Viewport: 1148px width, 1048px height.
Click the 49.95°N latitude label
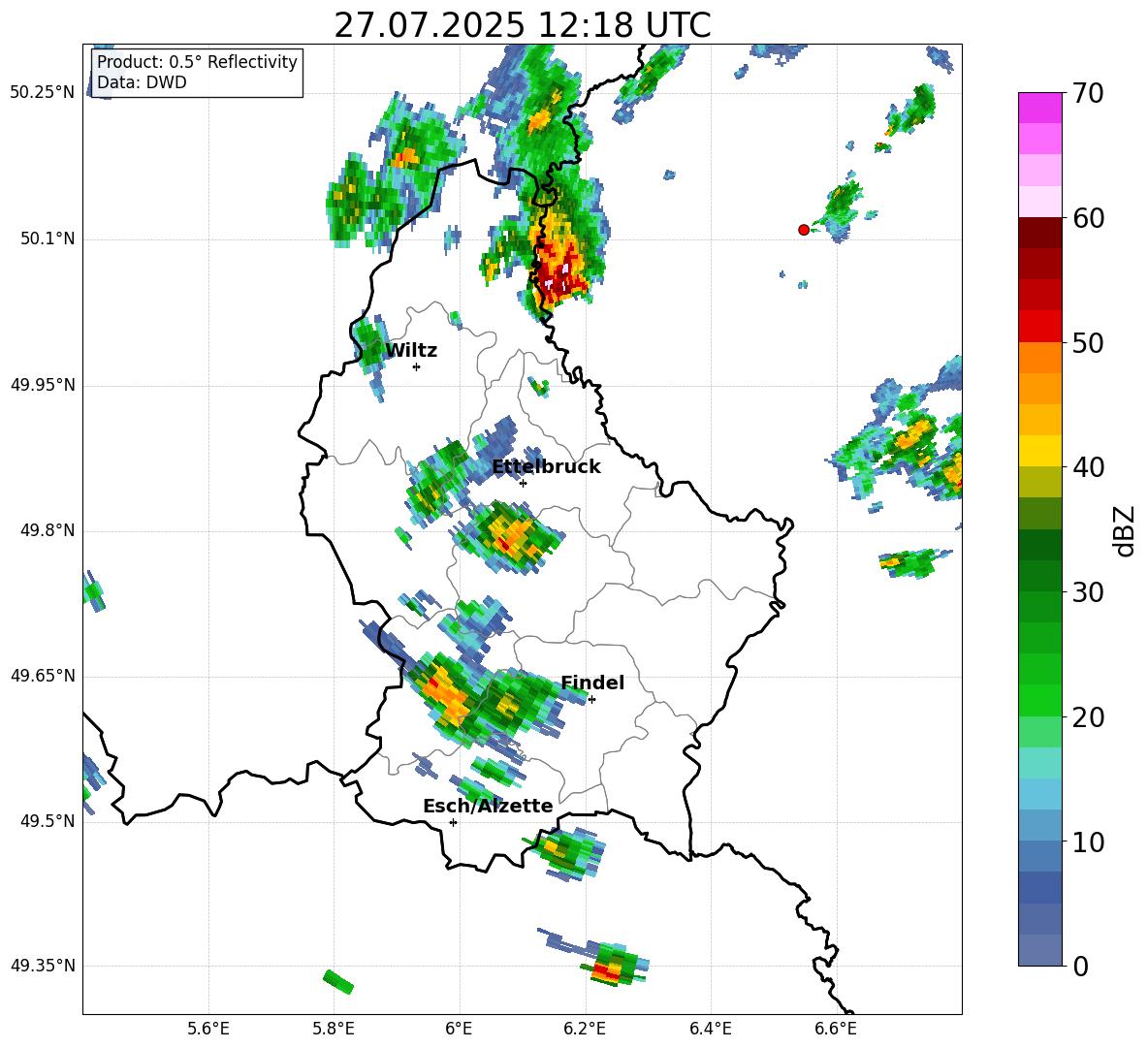pos(43,385)
